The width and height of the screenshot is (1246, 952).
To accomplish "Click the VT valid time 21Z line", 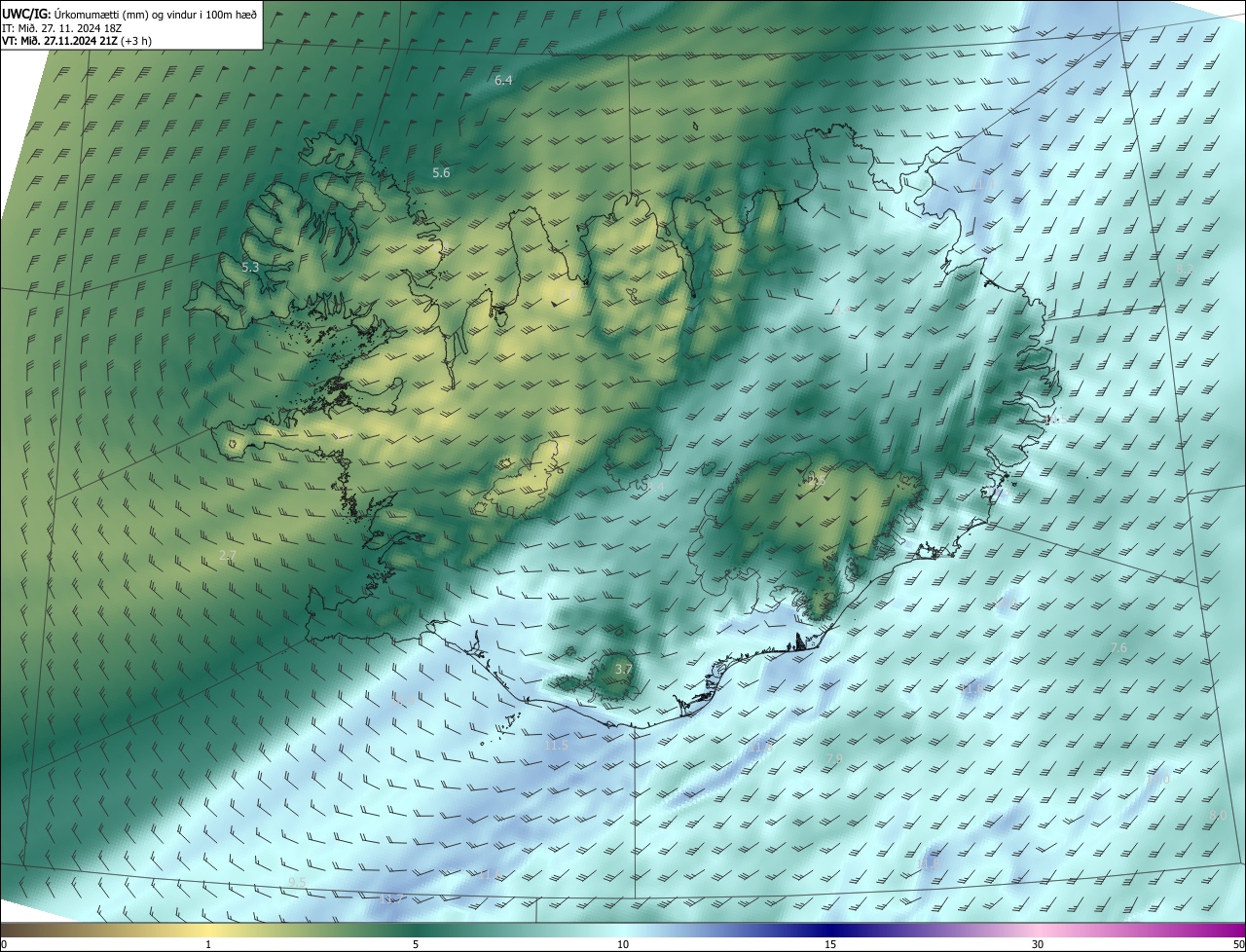I will [76, 41].
